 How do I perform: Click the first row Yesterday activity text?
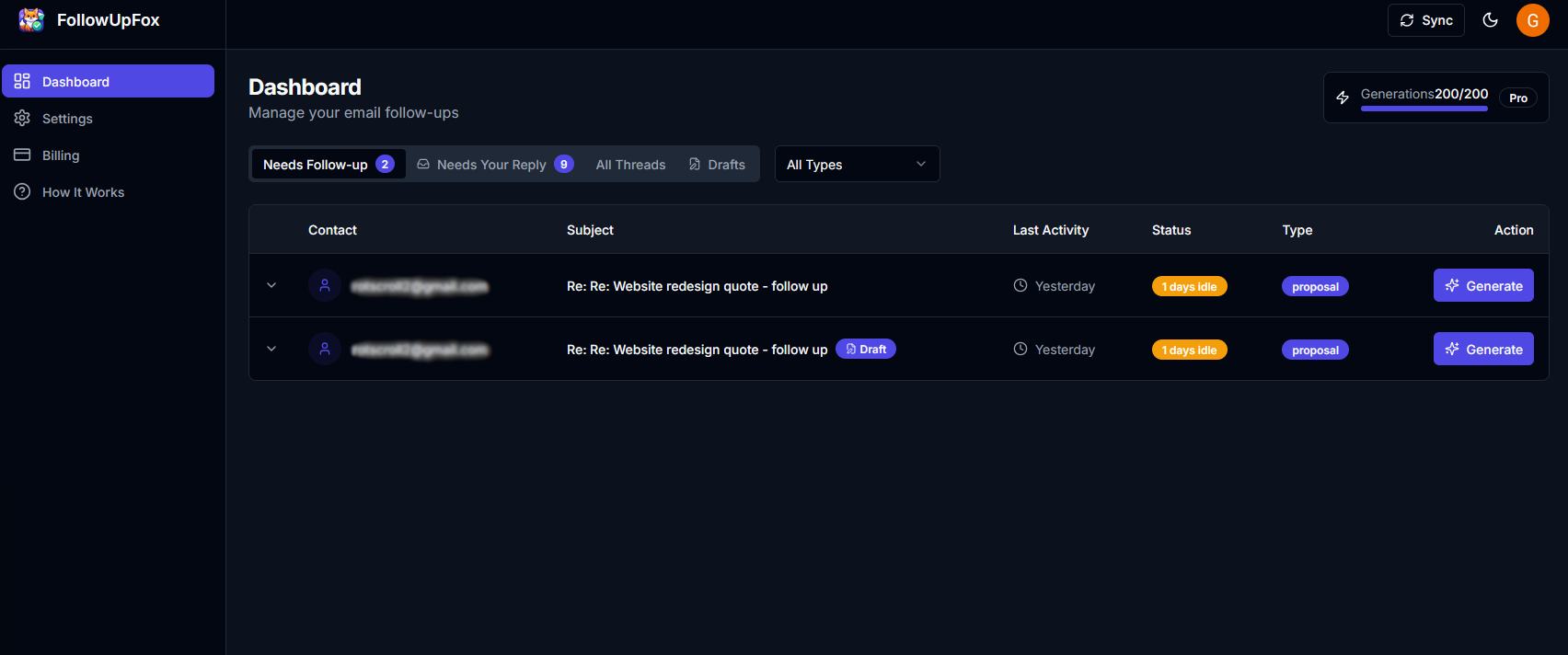[1065, 286]
